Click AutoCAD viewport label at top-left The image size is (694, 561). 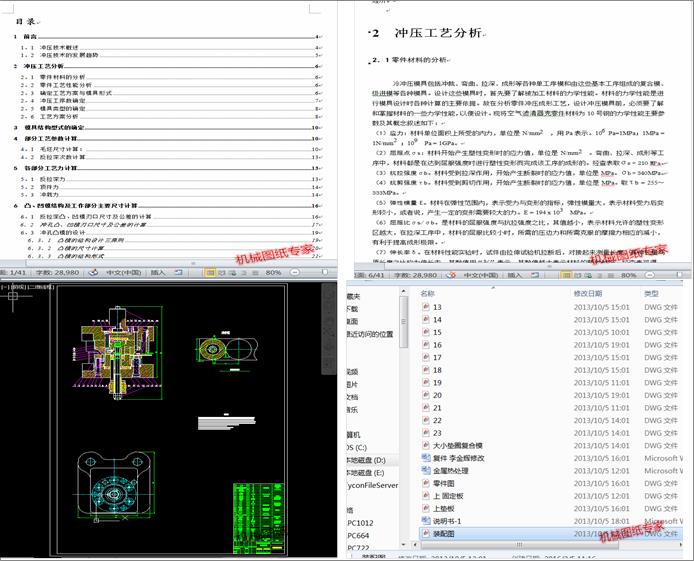27,287
